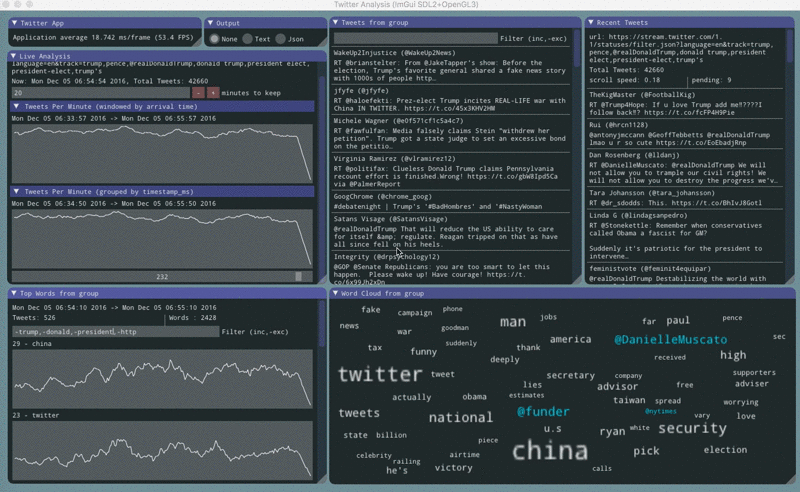The width and height of the screenshot is (800, 492).
Task: Click the word china in word cloud
Action: point(550,451)
